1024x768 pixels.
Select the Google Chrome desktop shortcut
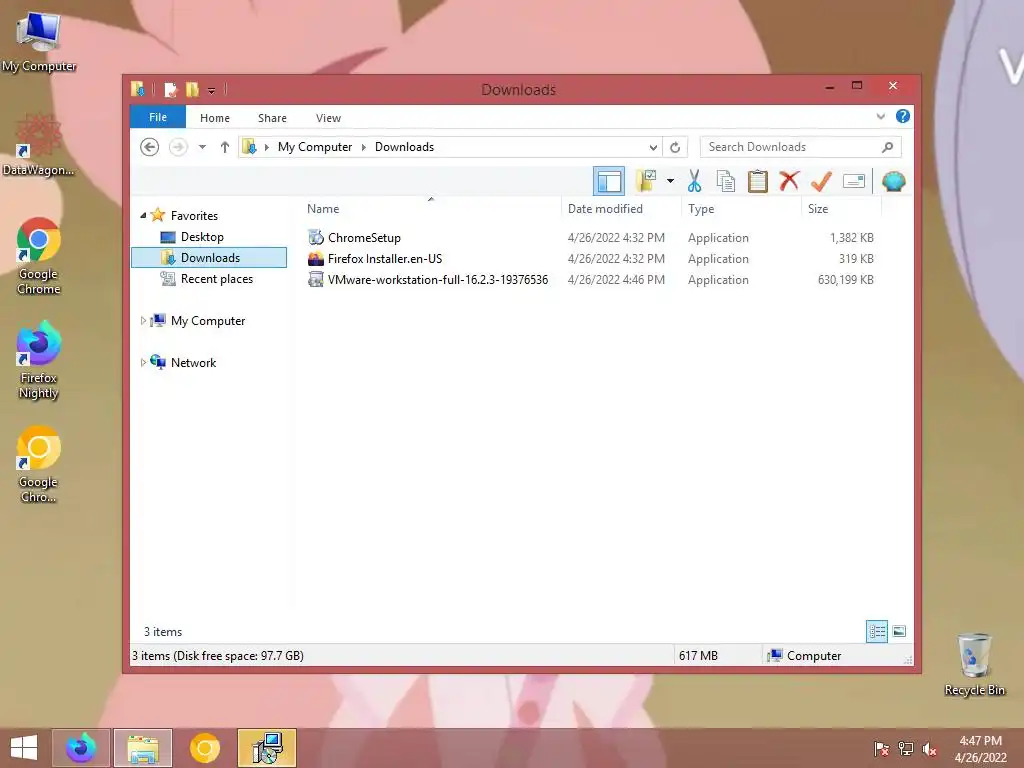(x=39, y=256)
